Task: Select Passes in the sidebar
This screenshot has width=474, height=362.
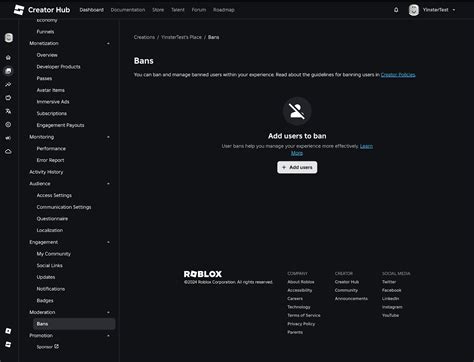Action: tap(44, 78)
